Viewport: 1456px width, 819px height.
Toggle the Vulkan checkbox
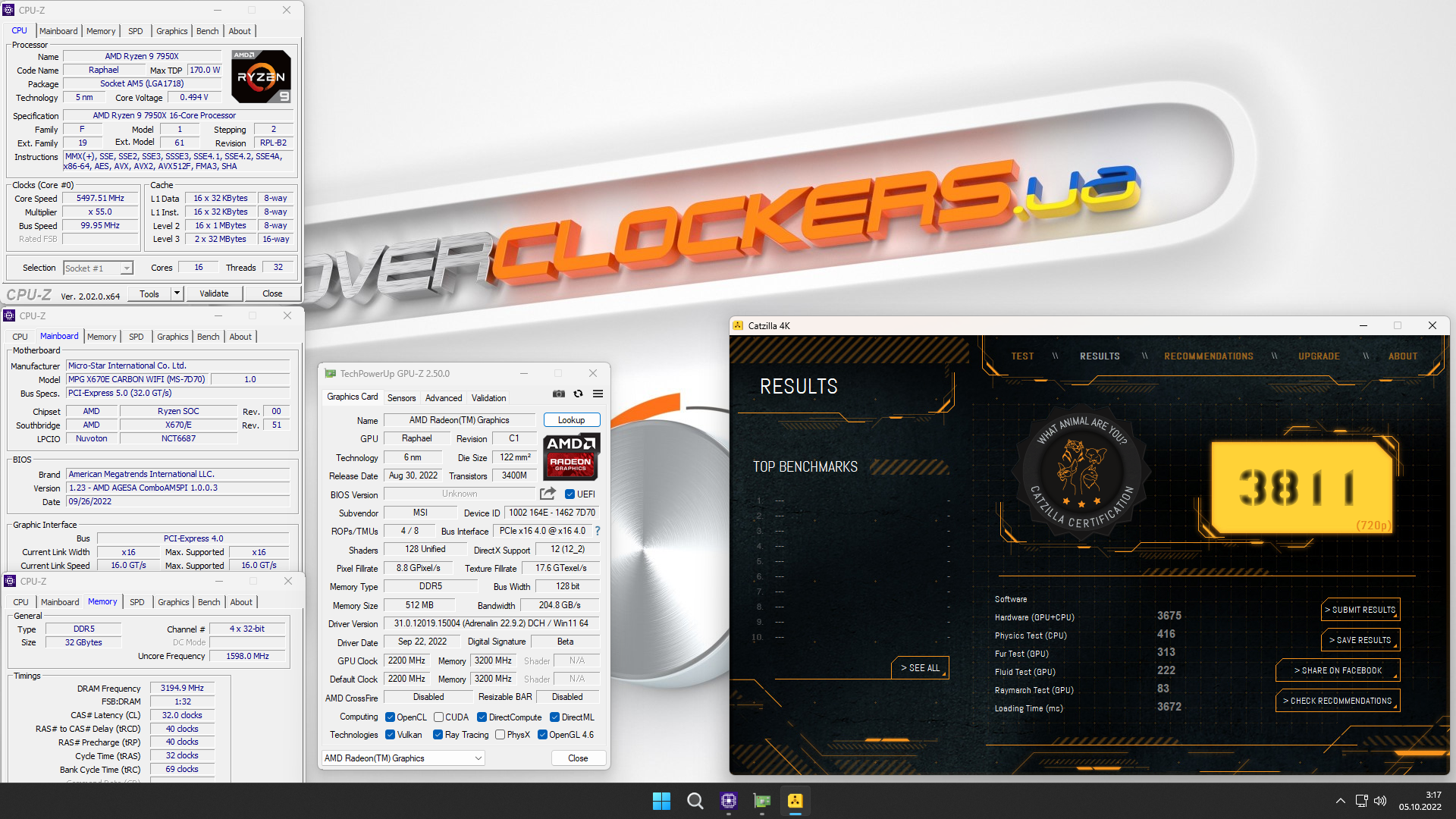(x=390, y=735)
